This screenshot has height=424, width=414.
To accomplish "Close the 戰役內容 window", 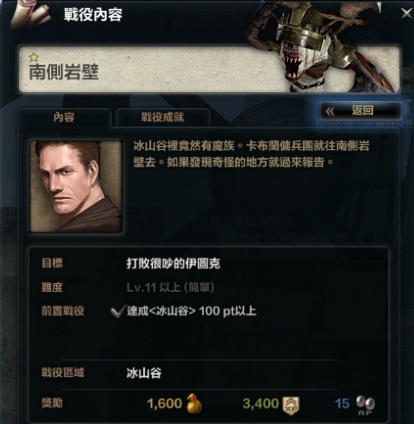I will pyautogui.click(x=407, y=13).
